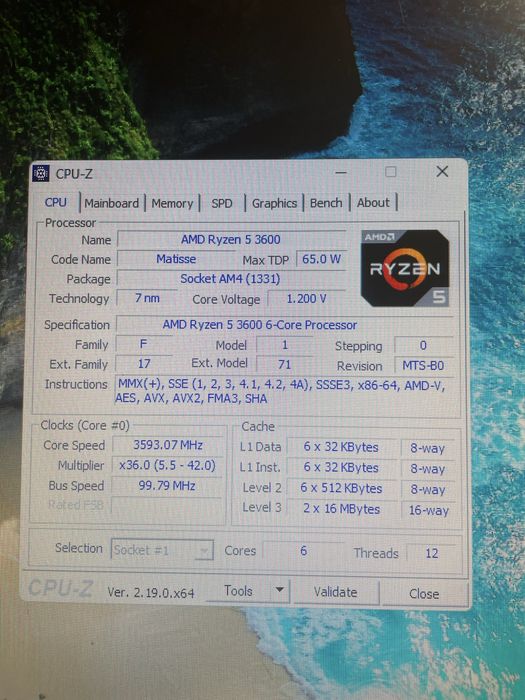This screenshot has height=700, width=525.
Task: Show the About tab
Action: coord(373,203)
